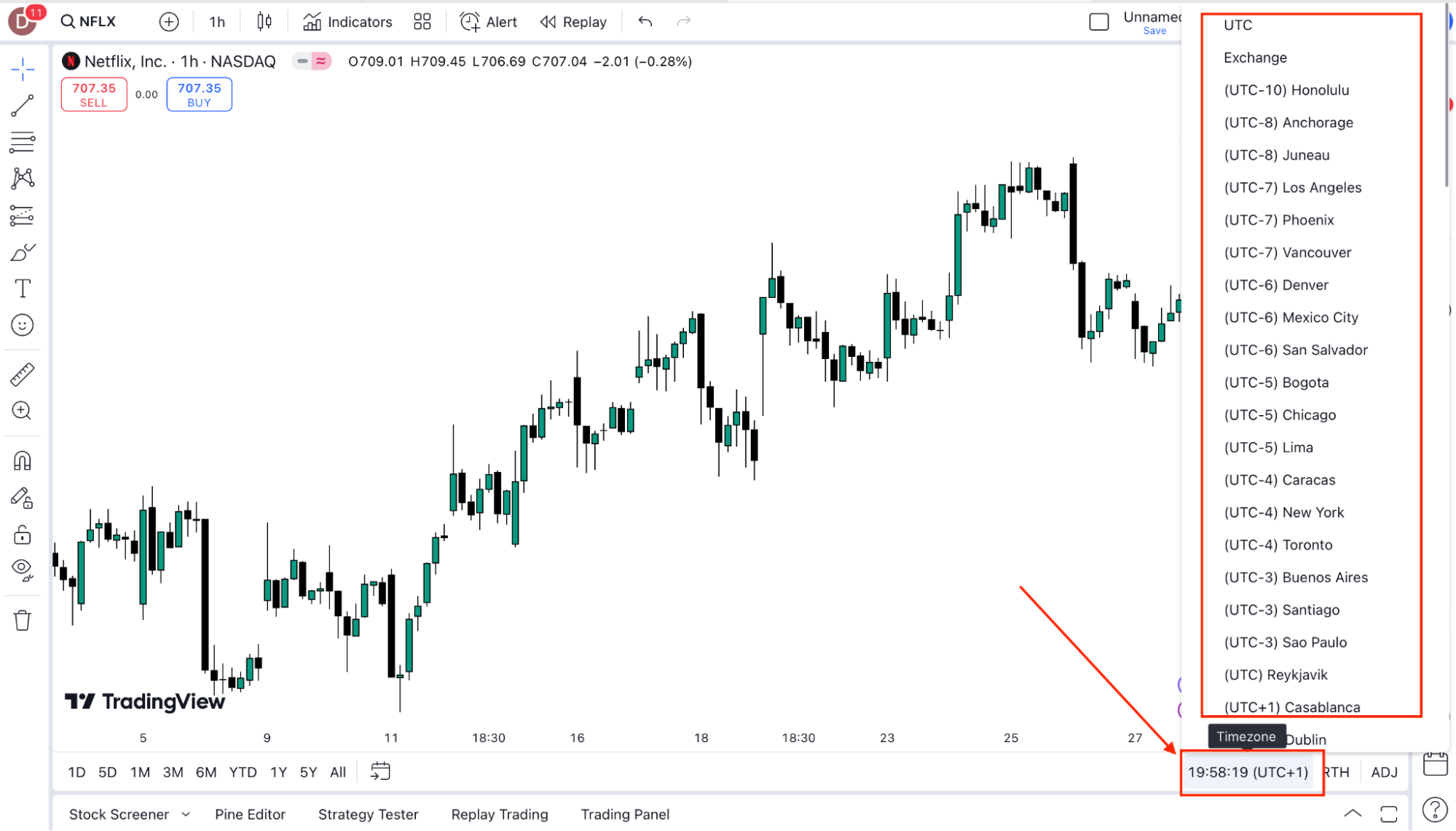Screen dimensions: 1456x831
Task: Click the zoom in tool
Action: point(23,411)
